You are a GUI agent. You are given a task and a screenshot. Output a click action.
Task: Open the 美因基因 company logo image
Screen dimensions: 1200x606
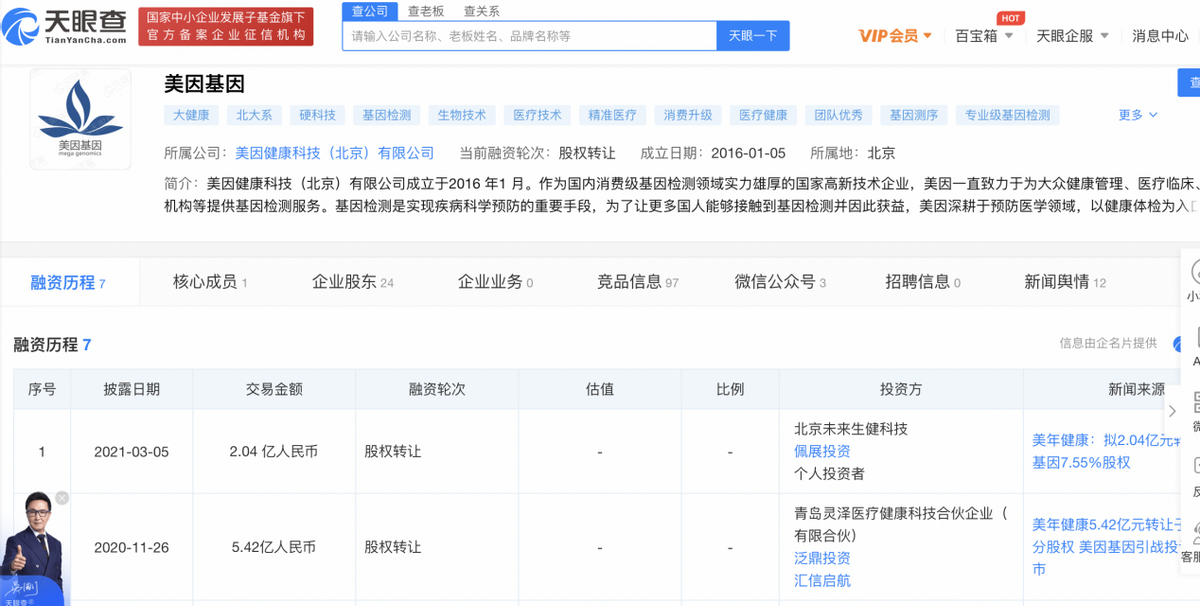[80, 119]
